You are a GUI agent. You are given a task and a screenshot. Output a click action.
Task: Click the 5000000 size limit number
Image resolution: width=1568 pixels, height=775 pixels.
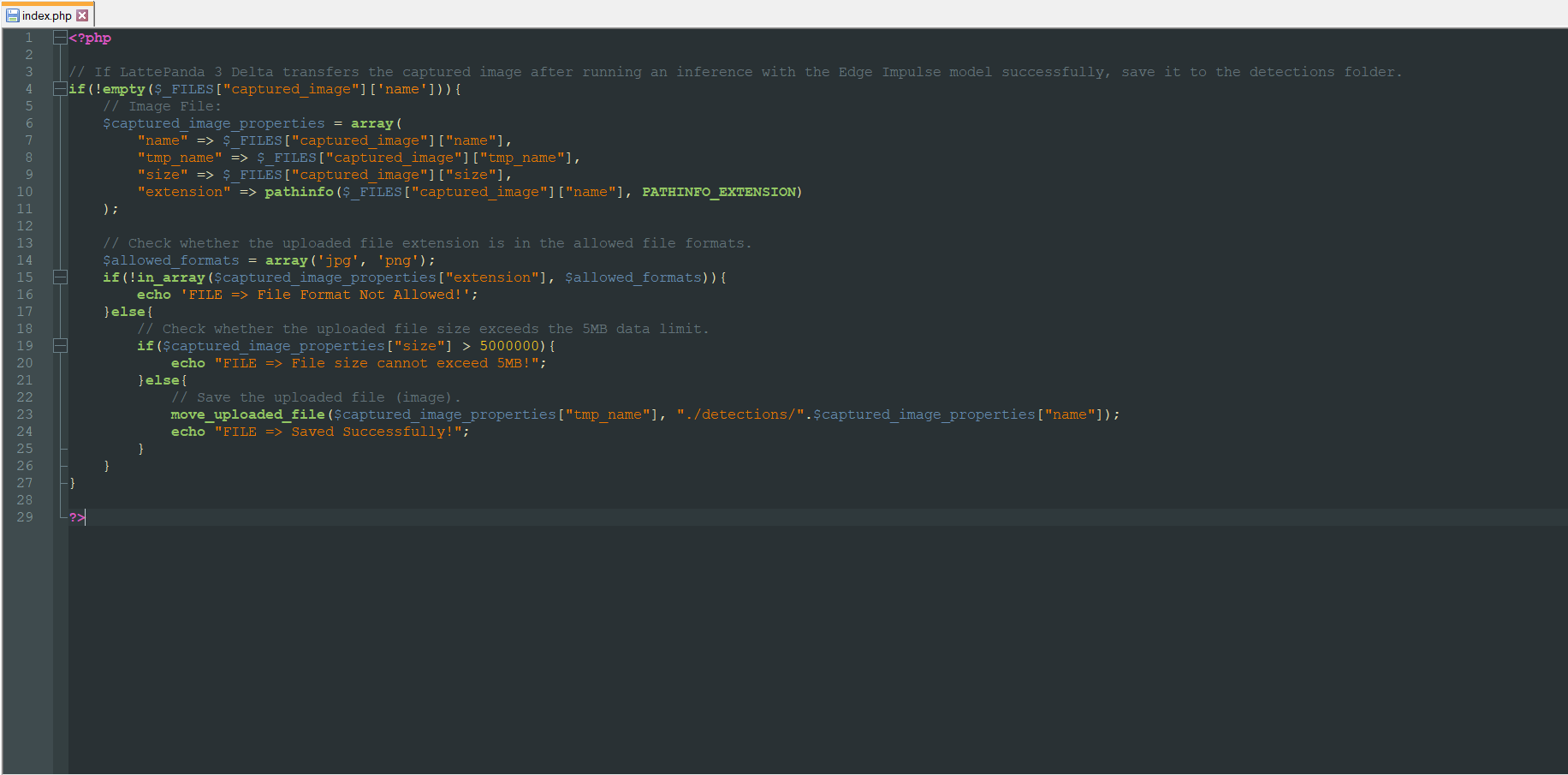tap(509, 346)
